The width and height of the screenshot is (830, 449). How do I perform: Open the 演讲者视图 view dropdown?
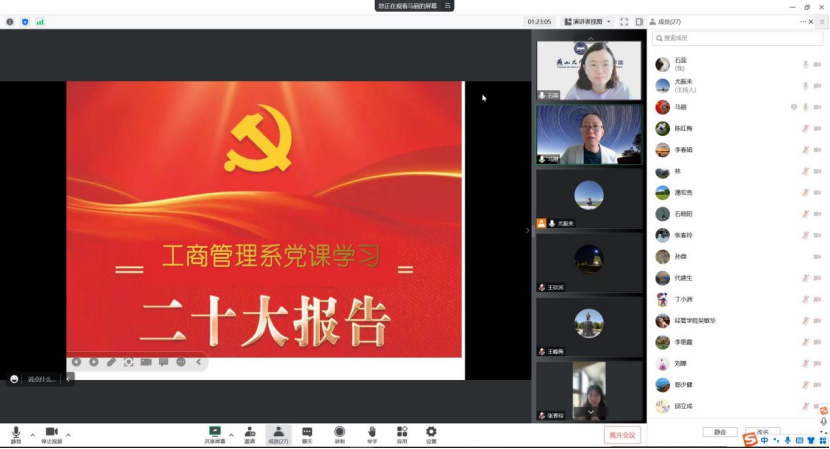tap(587, 21)
